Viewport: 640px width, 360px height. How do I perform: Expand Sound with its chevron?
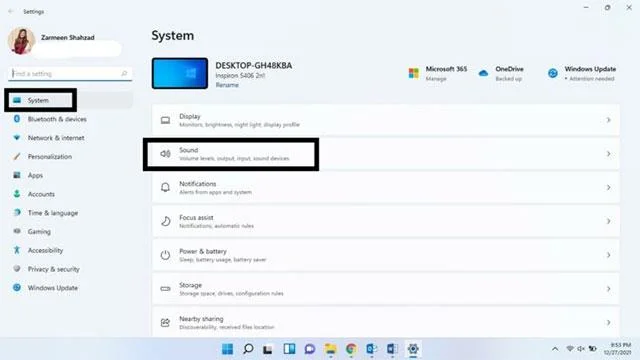(608, 154)
